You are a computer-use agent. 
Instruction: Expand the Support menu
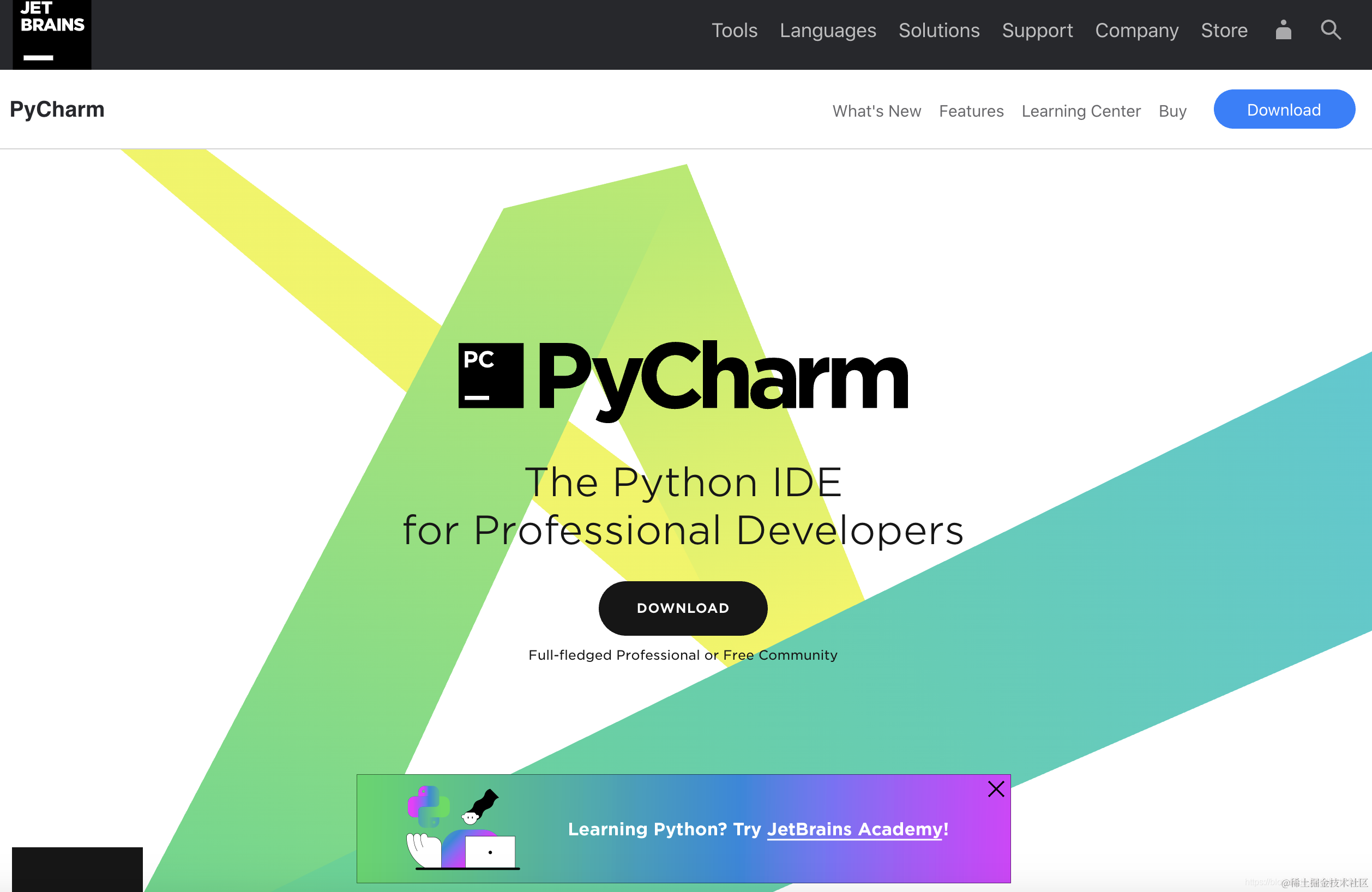pos(1037,30)
